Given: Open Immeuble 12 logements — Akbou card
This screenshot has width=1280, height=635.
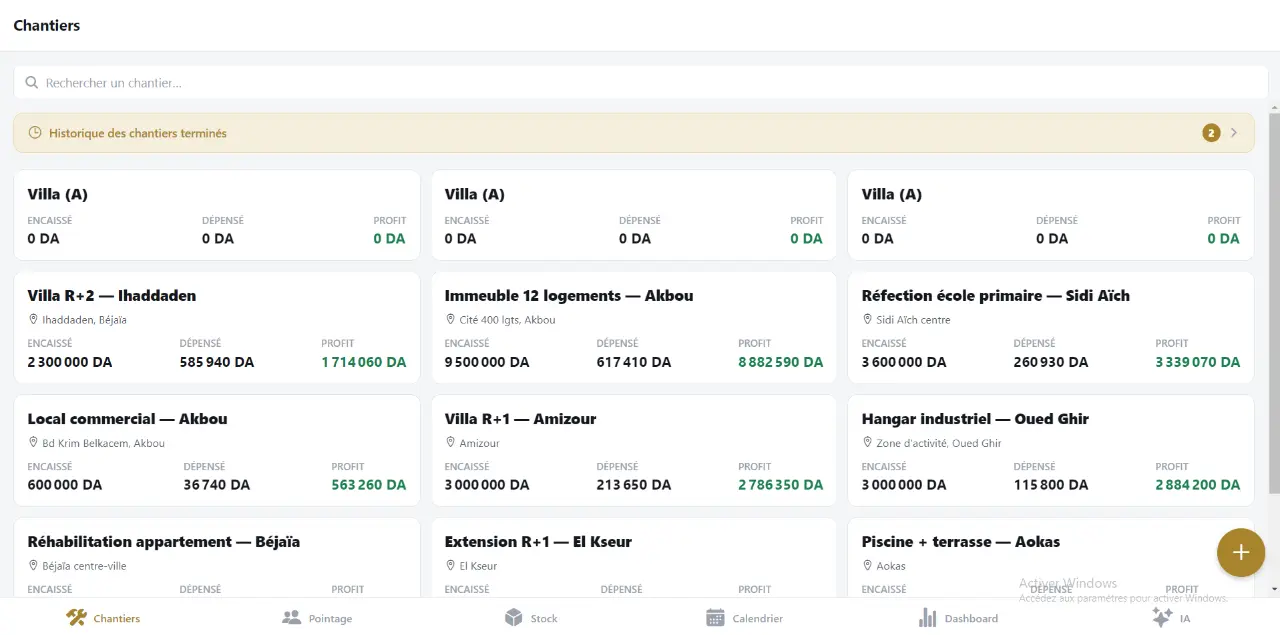Looking at the screenshot, I should pyautogui.click(x=634, y=328).
